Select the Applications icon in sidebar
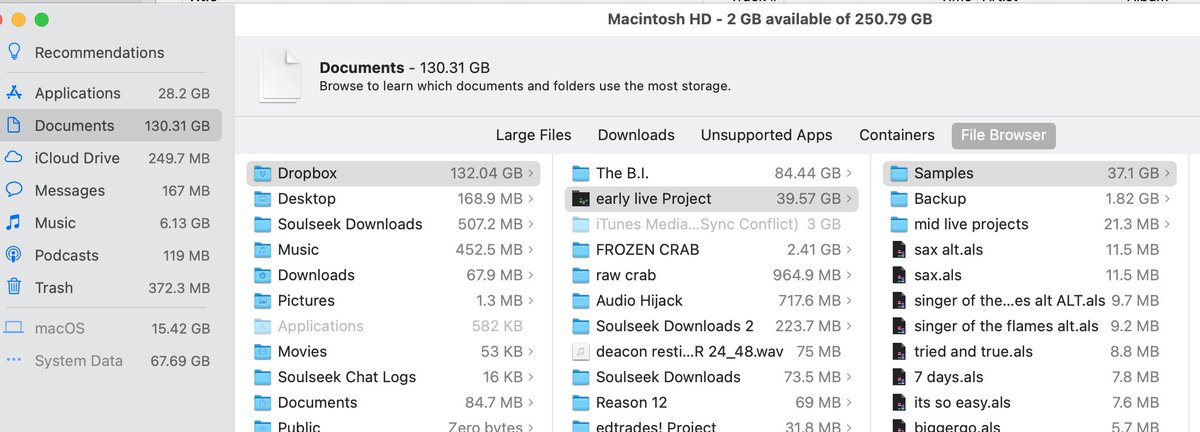This screenshot has width=1200, height=432. pyautogui.click(x=14, y=93)
